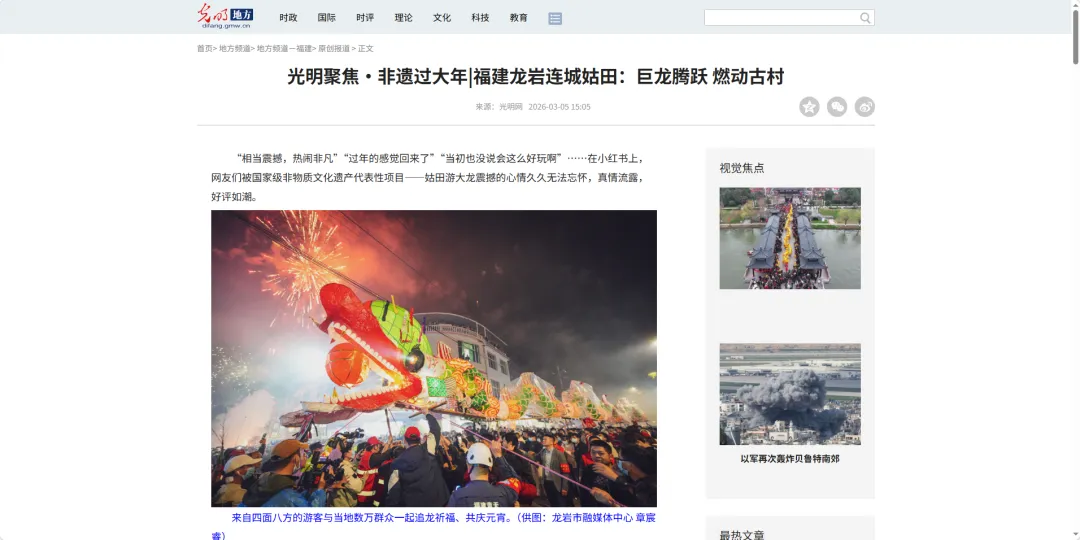Open 时评 navigation item
1080x540 pixels.
(365, 18)
